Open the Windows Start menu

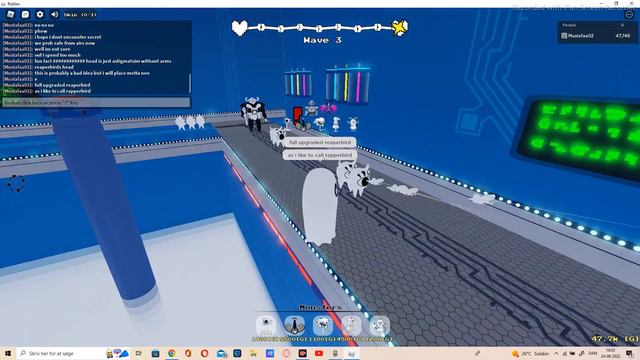tap(7, 353)
